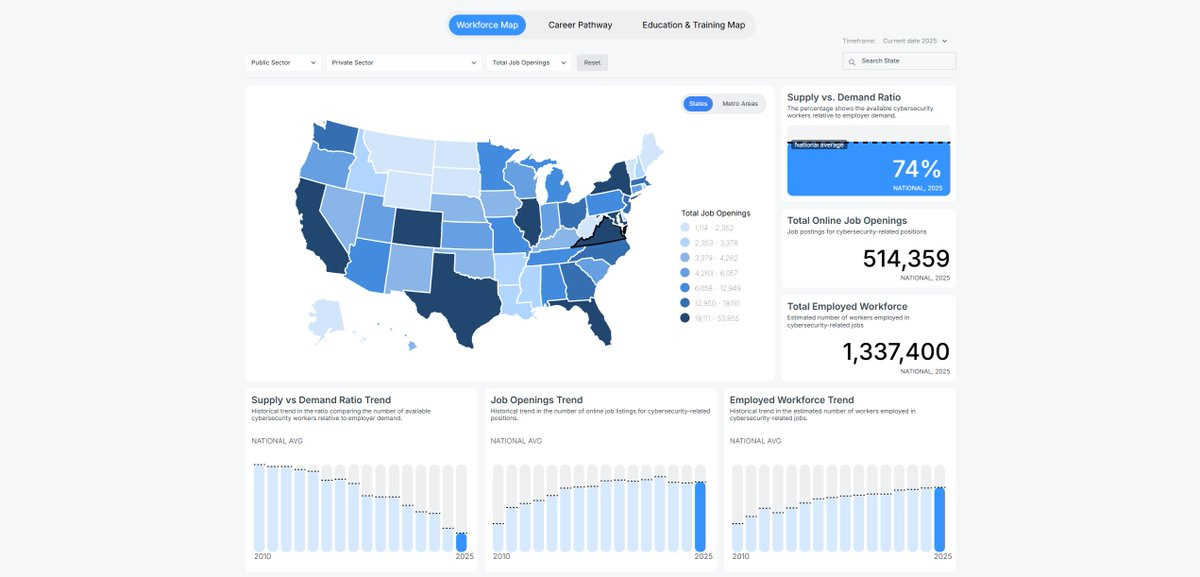Click the outlined state of Virginia
The image size is (1200, 577).
point(605,236)
